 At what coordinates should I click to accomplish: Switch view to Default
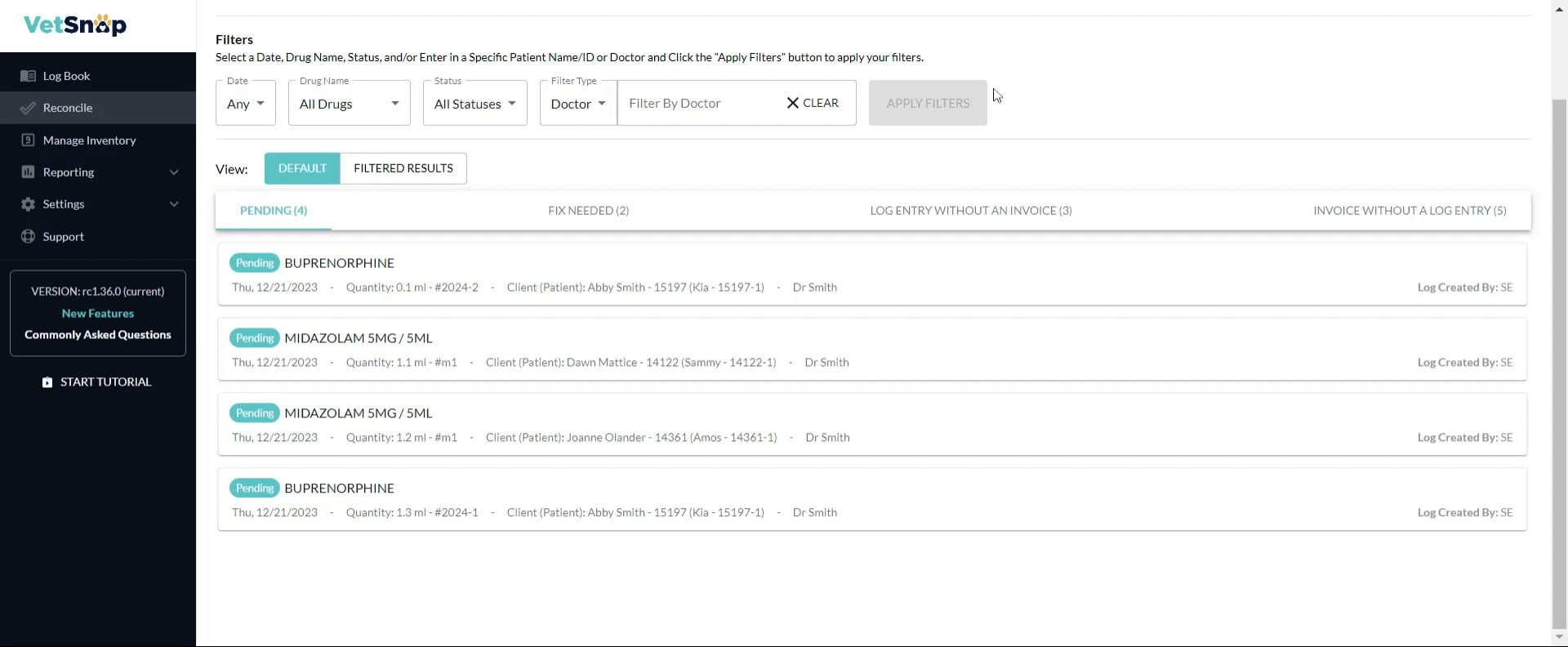point(302,168)
